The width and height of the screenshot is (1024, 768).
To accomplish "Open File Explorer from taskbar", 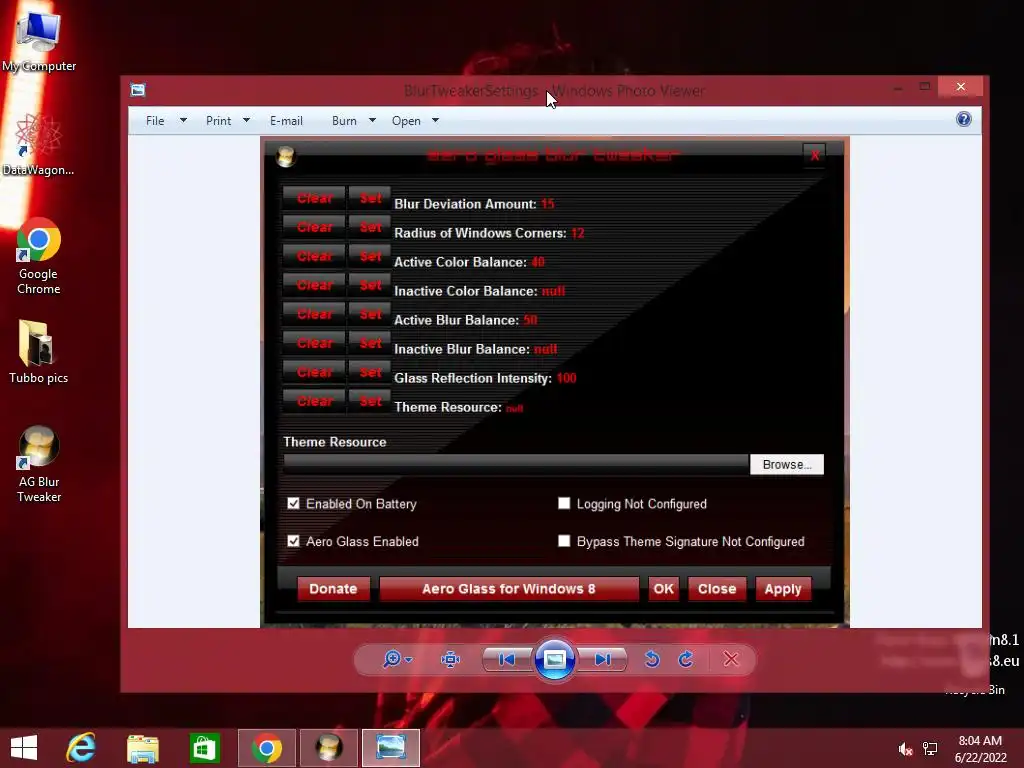I will (142, 748).
